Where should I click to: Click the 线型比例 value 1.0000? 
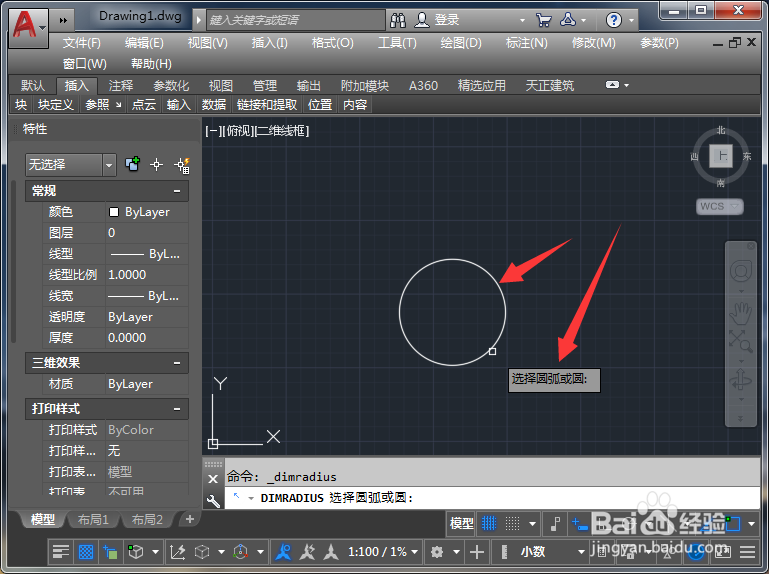coord(147,275)
